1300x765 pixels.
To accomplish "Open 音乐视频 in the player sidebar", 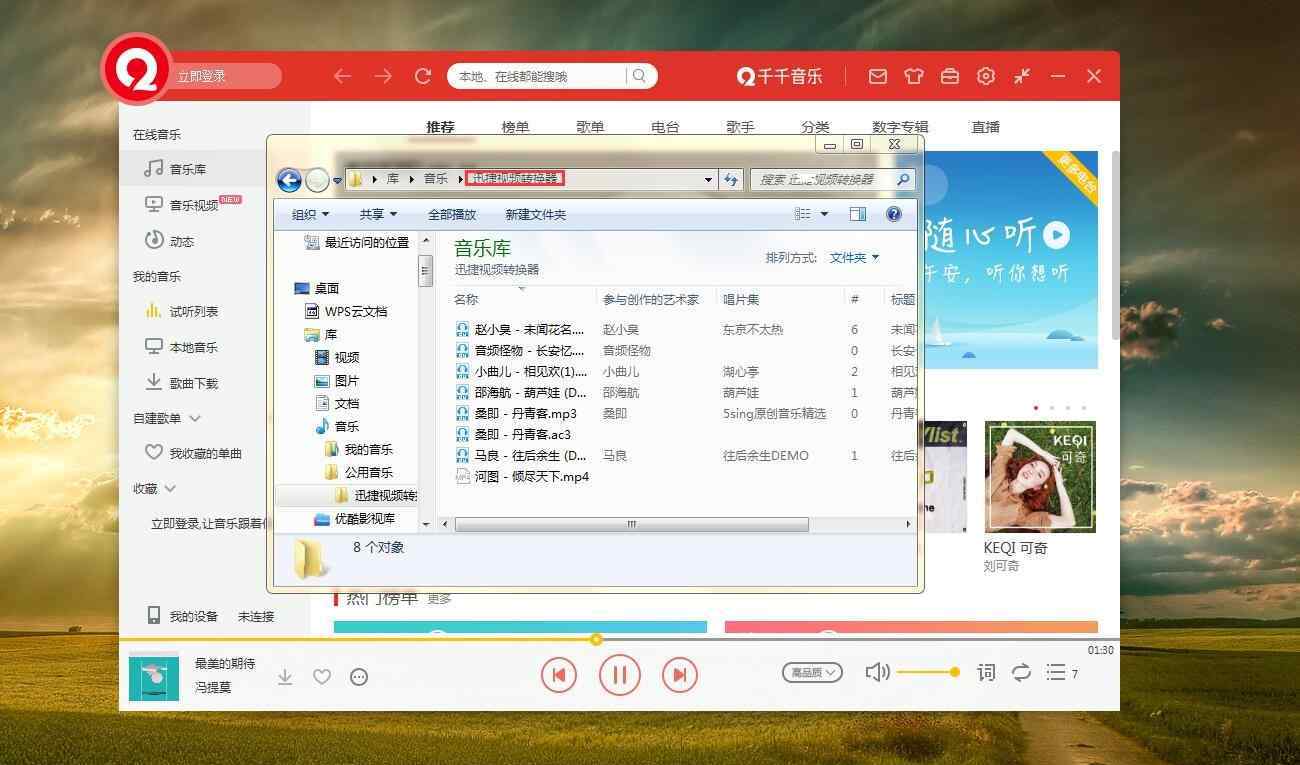I will coord(193,205).
